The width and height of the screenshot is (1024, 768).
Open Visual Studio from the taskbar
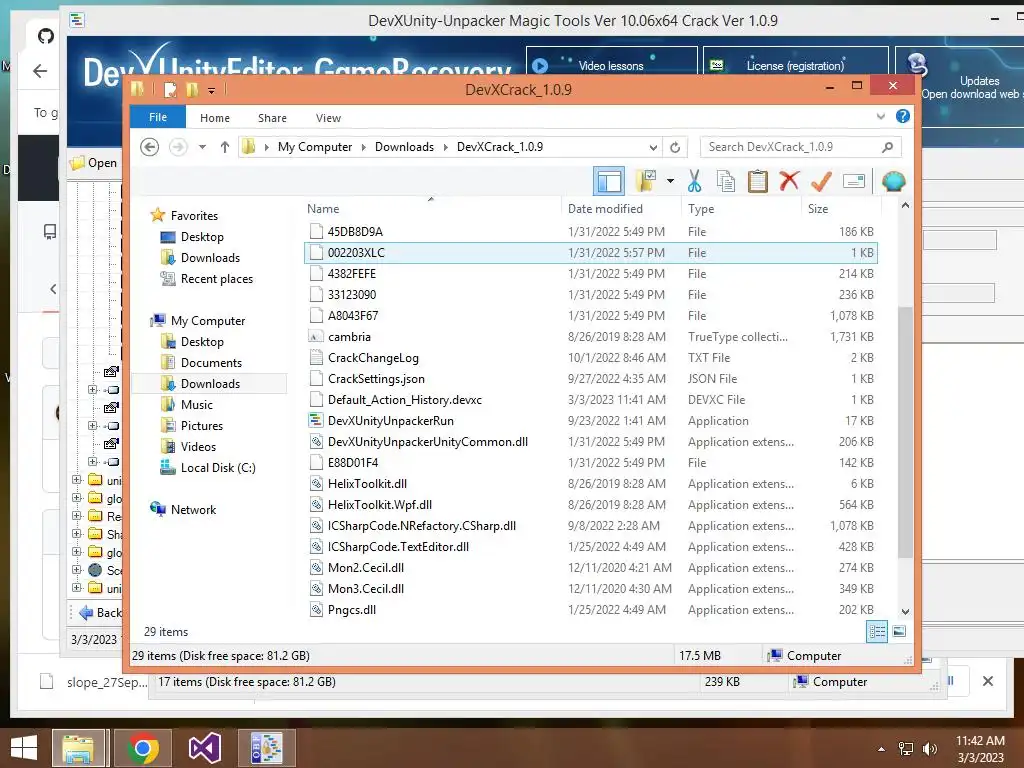click(204, 748)
